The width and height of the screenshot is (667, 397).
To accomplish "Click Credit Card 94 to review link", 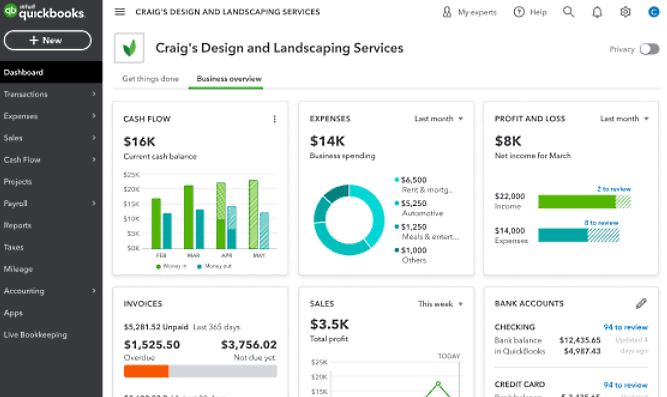I will (x=625, y=385).
